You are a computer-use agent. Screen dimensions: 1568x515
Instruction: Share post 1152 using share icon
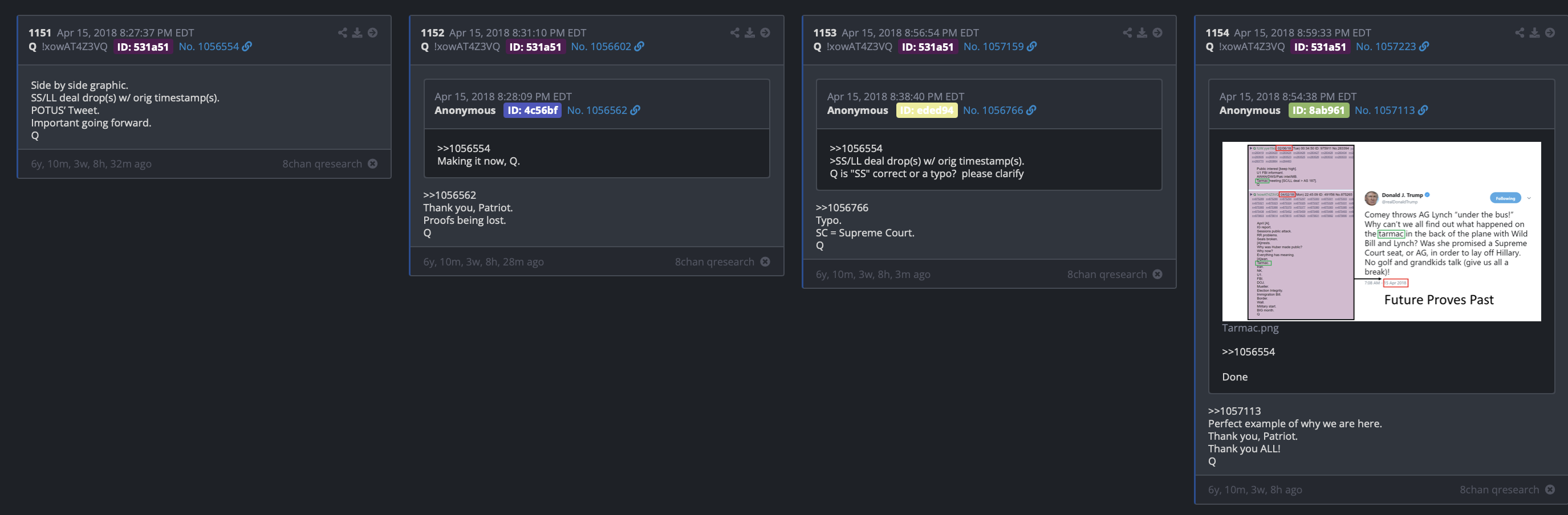(x=735, y=33)
